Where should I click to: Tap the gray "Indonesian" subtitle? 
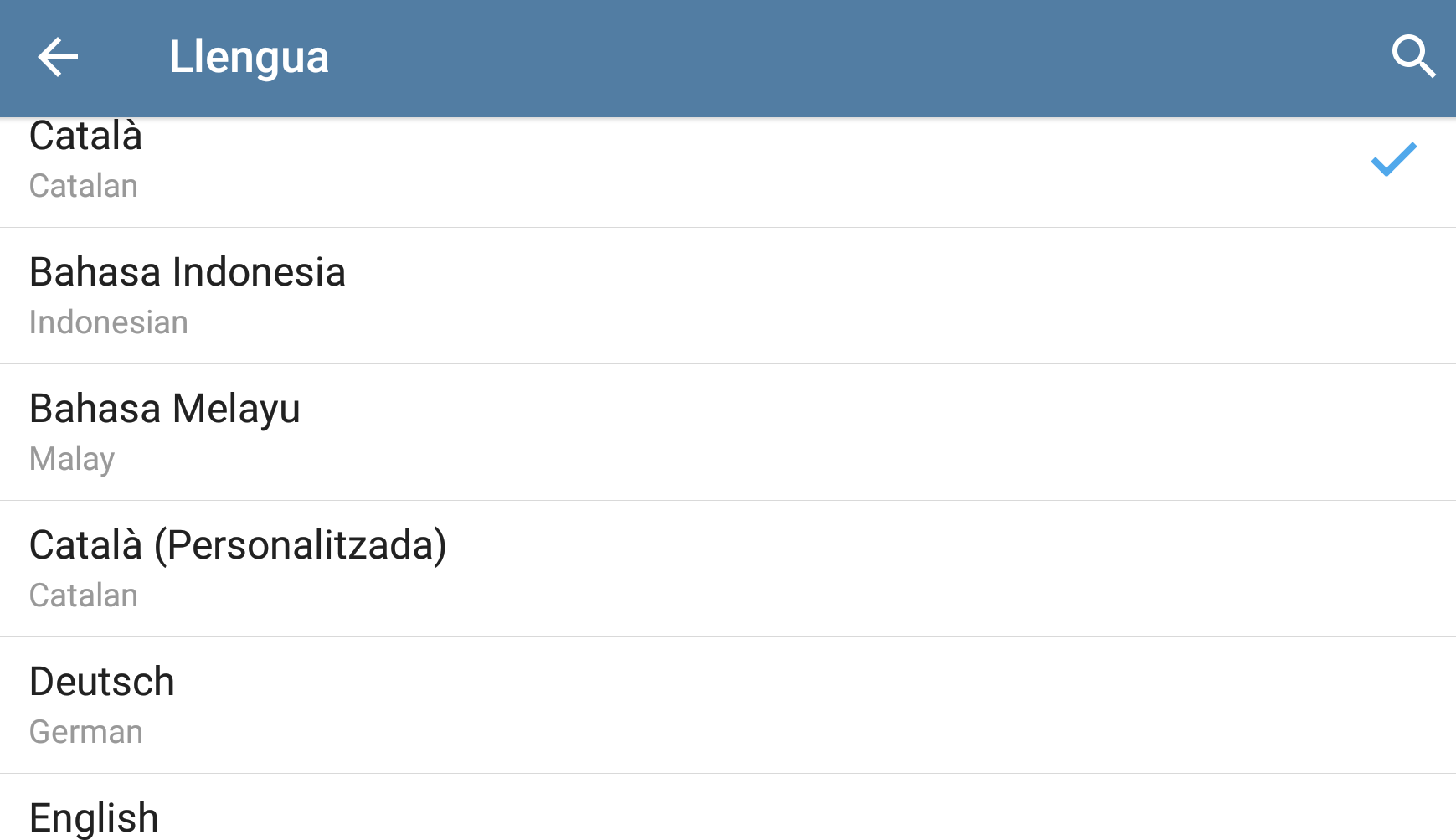(x=109, y=322)
